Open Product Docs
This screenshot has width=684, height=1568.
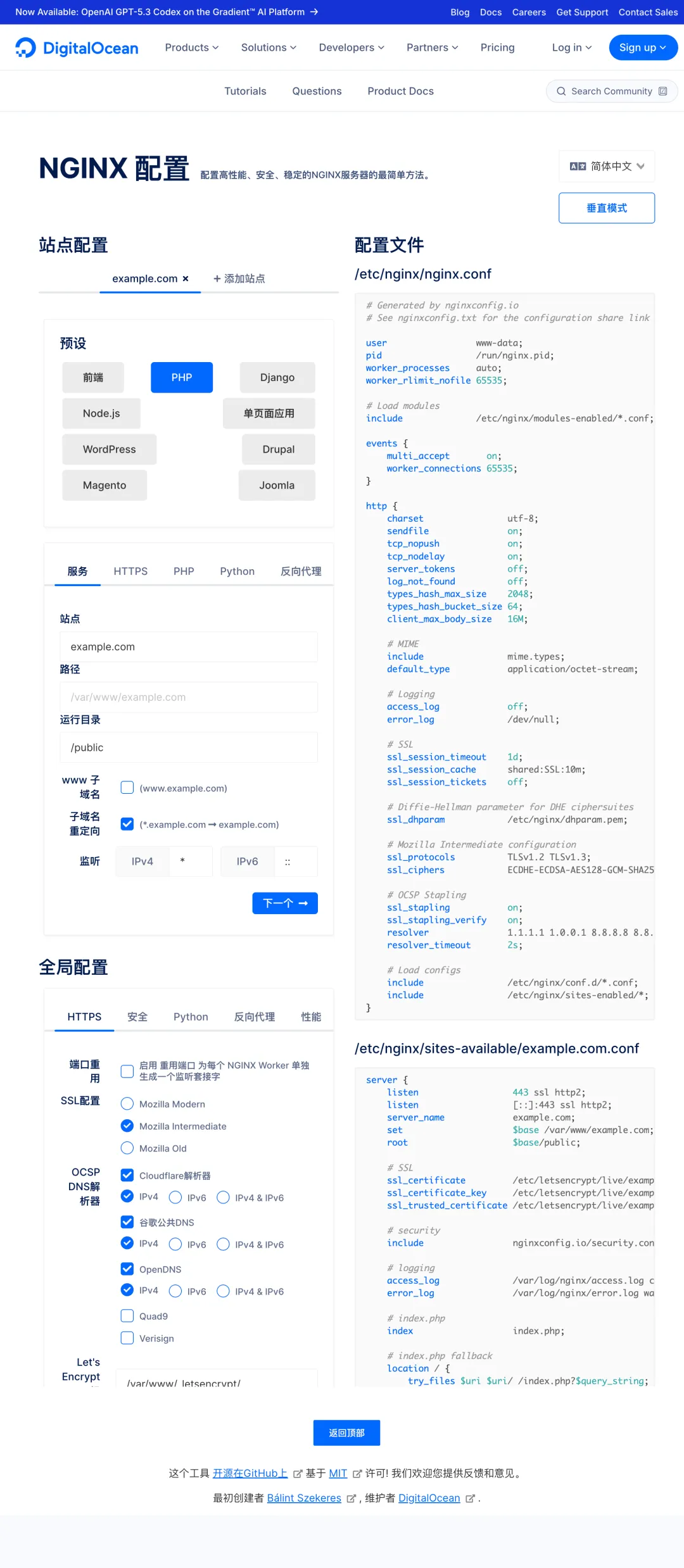(x=400, y=91)
